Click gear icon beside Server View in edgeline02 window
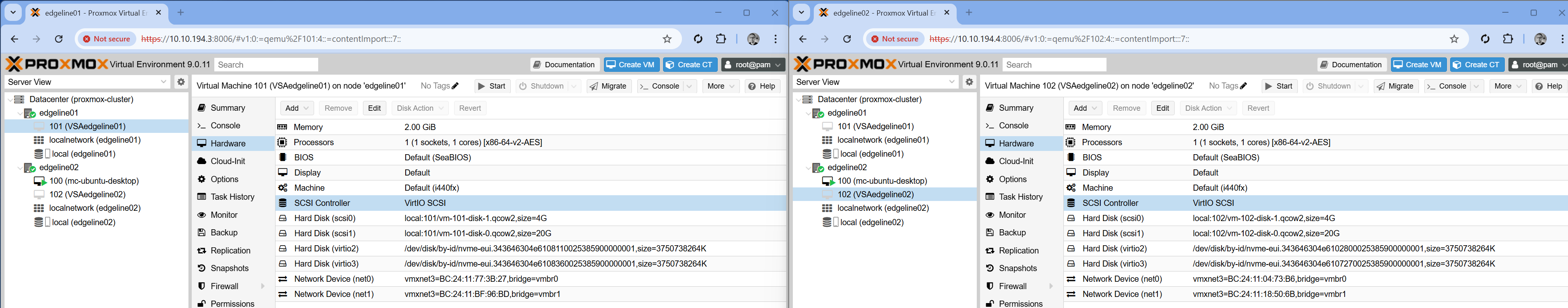Viewport: 1568px width, 308px height. (969, 82)
